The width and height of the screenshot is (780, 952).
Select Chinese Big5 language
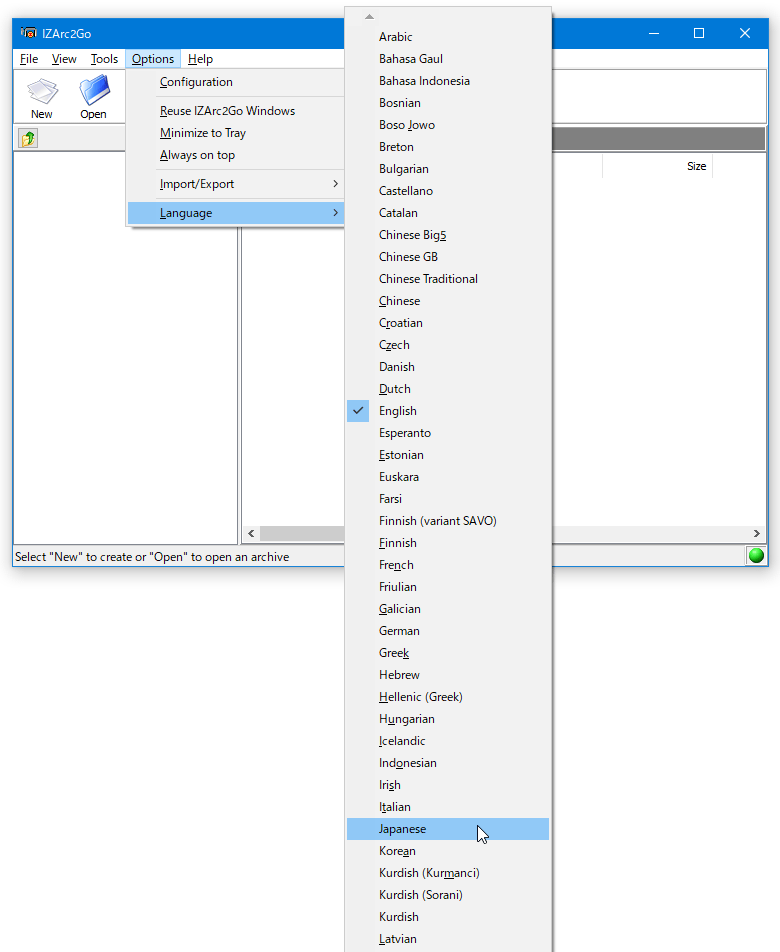point(448,235)
